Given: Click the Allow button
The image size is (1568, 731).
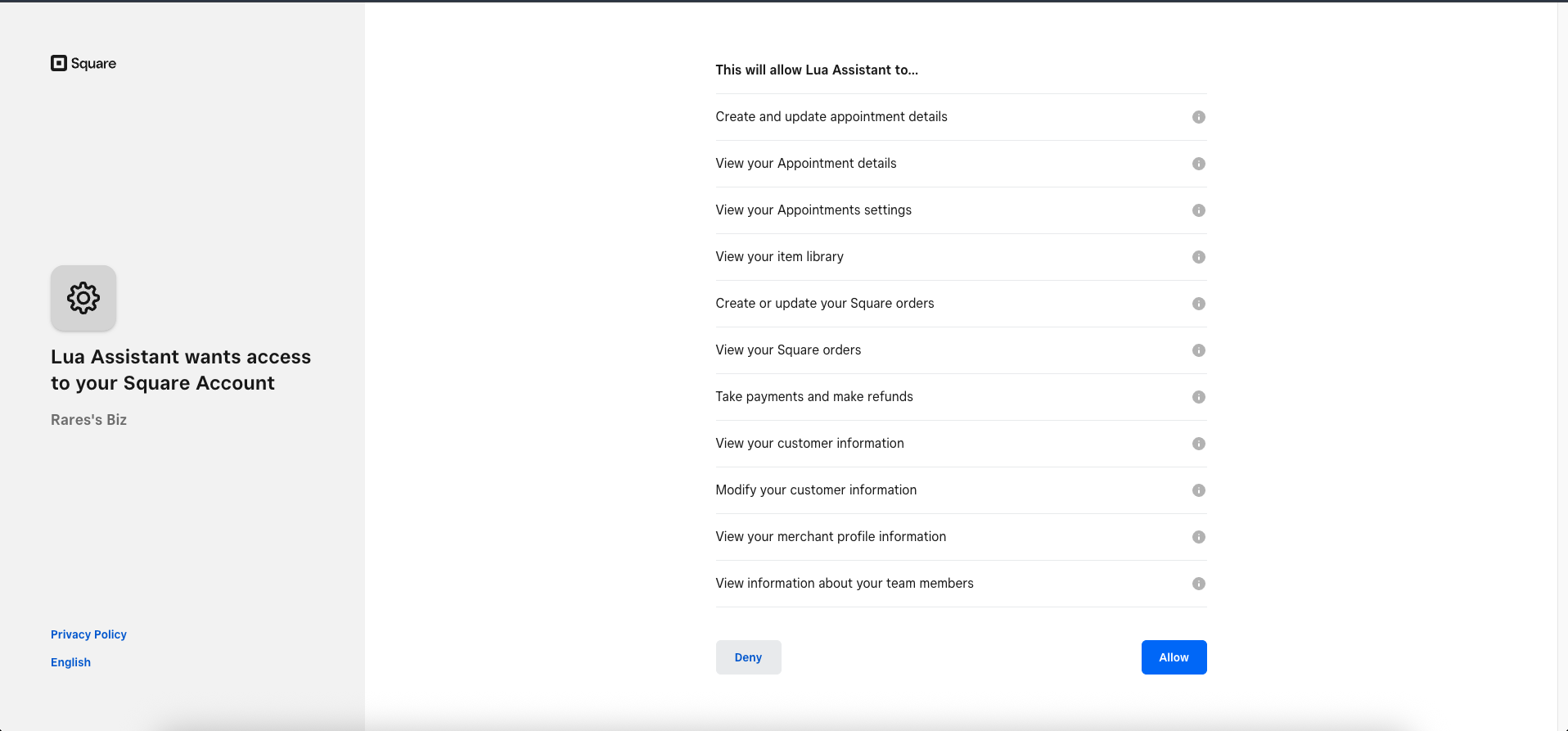Looking at the screenshot, I should point(1174,657).
